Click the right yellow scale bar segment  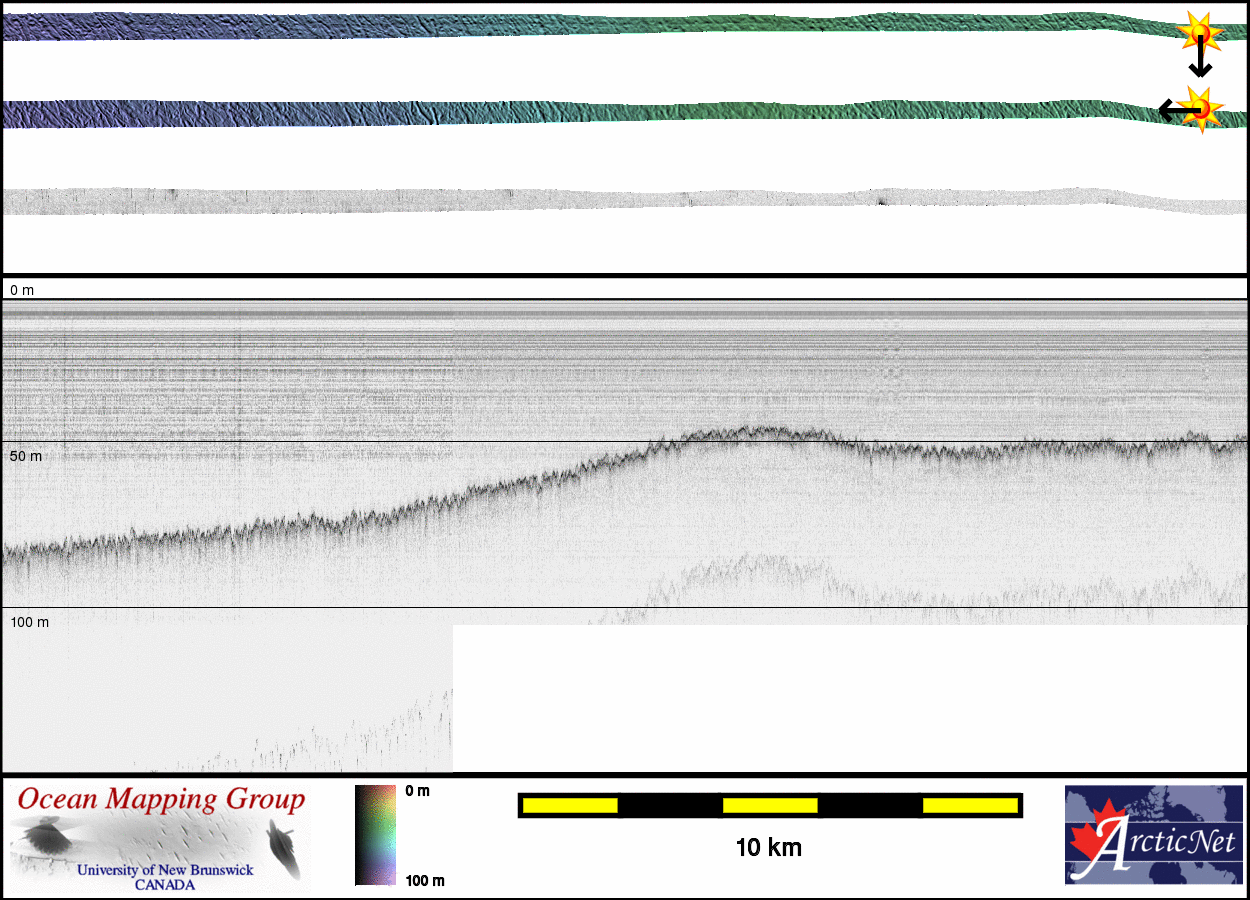point(969,805)
